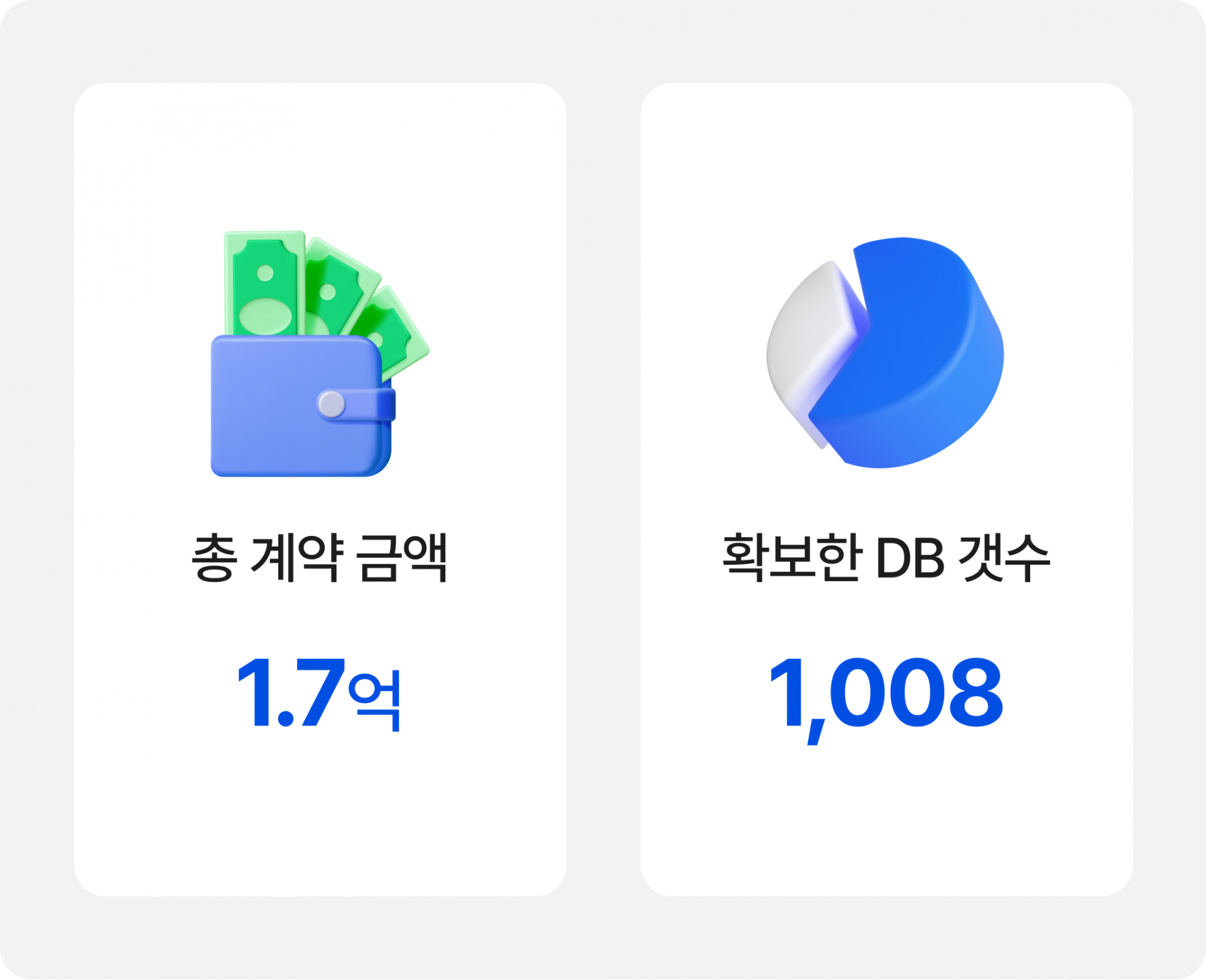Click the 확보한 word in right card
The height and width of the screenshot is (980, 1206).
click(x=791, y=558)
